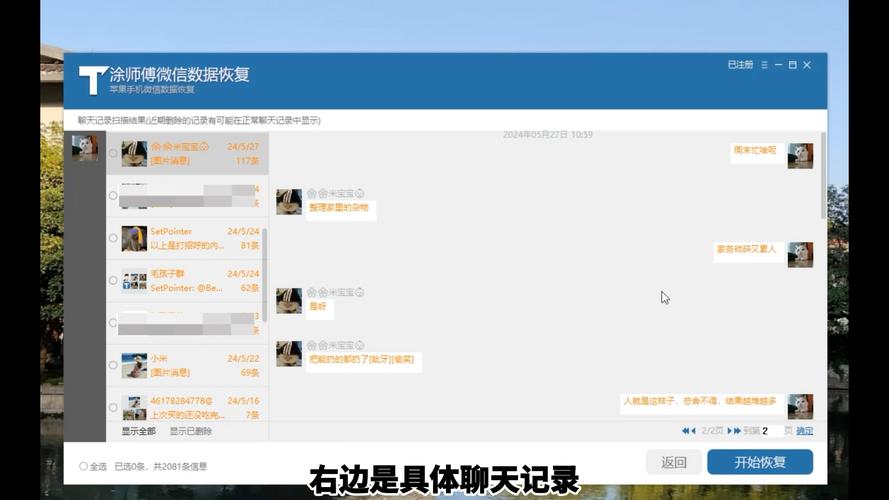Click sender avatar beside 是好 message
The image size is (889, 500).
[289, 300]
